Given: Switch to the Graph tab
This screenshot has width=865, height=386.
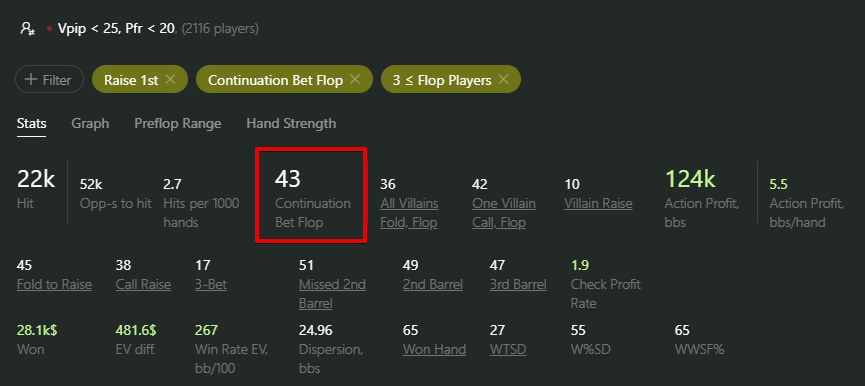Looking at the screenshot, I should pos(90,123).
